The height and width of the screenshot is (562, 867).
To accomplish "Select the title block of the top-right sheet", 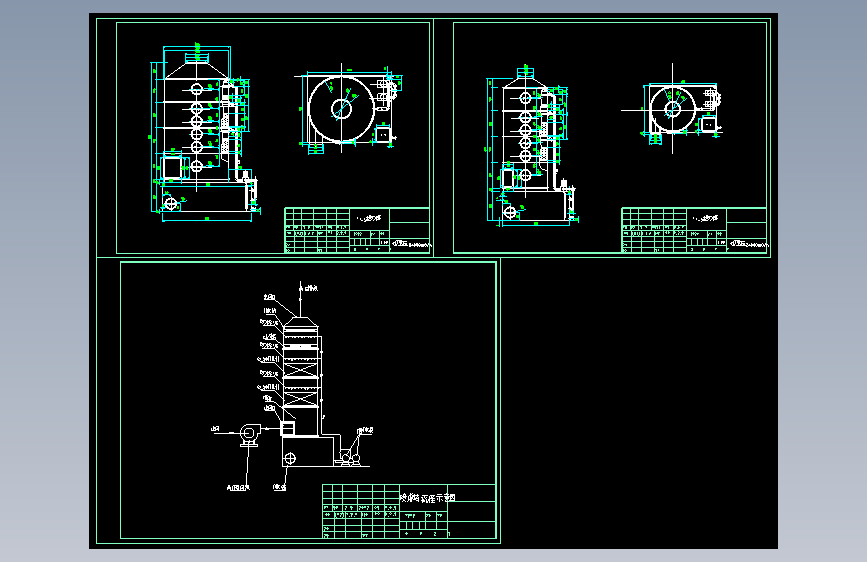I will click(x=694, y=230).
